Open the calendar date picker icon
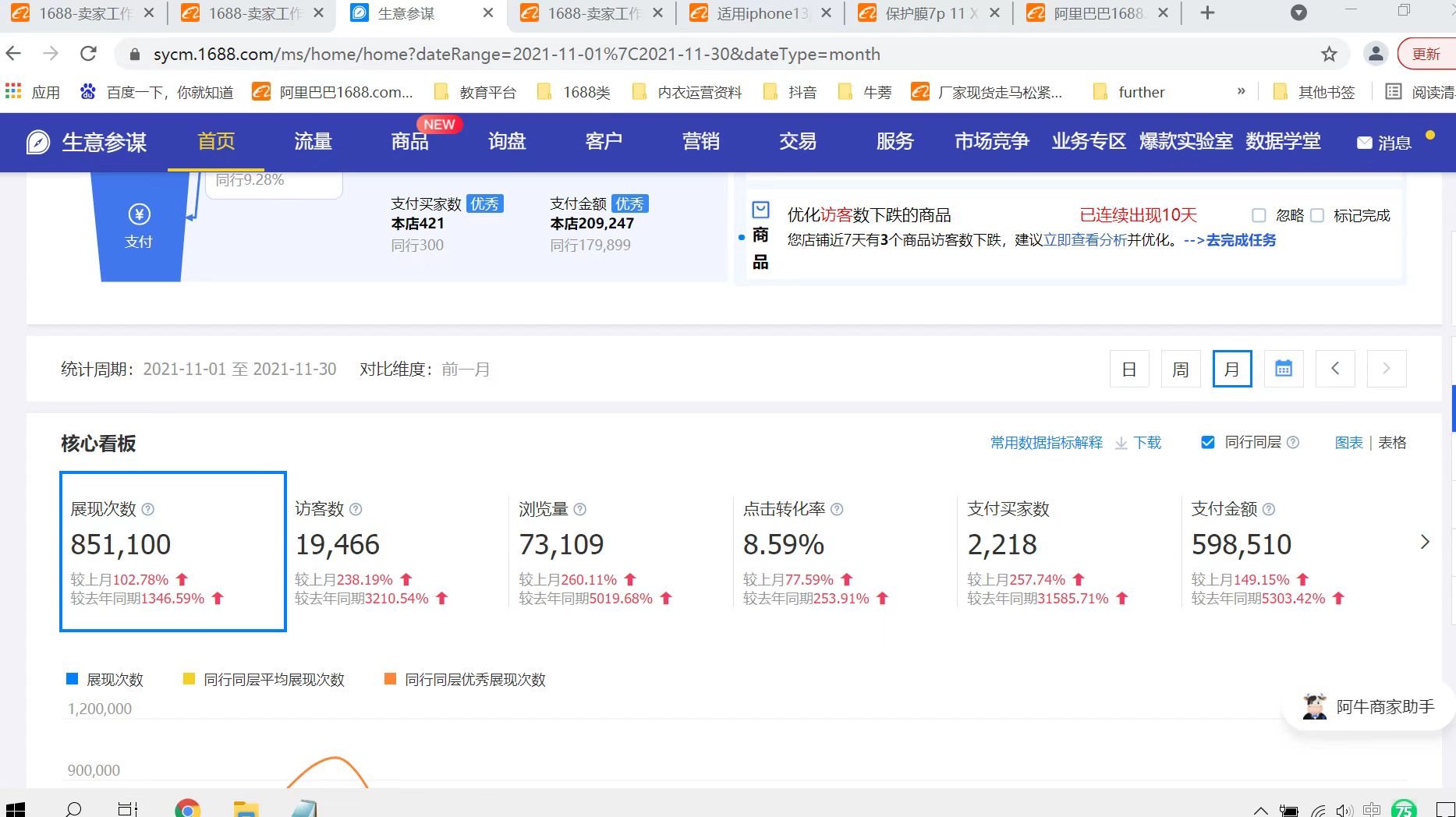Image resolution: width=1456 pixels, height=817 pixels. pyautogui.click(x=1284, y=369)
